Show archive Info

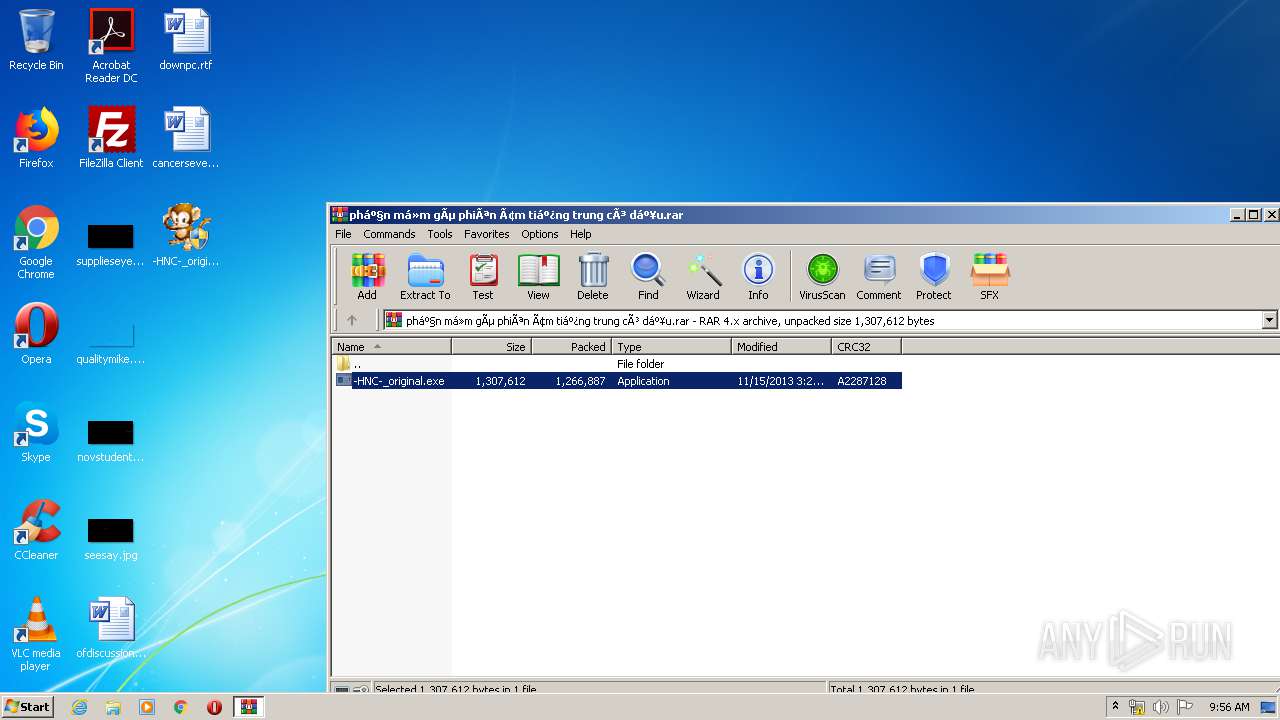pos(758,276)
